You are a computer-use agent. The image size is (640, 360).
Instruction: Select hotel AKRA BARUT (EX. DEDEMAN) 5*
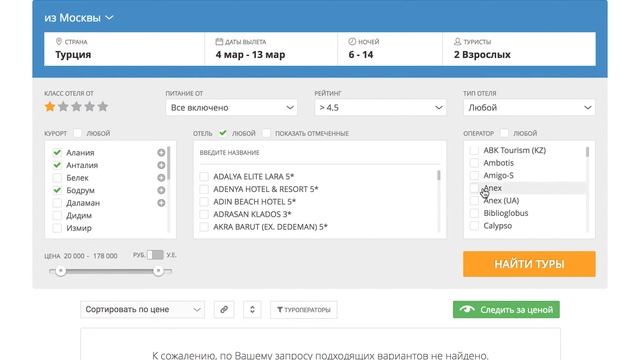(x=204, y=227)
